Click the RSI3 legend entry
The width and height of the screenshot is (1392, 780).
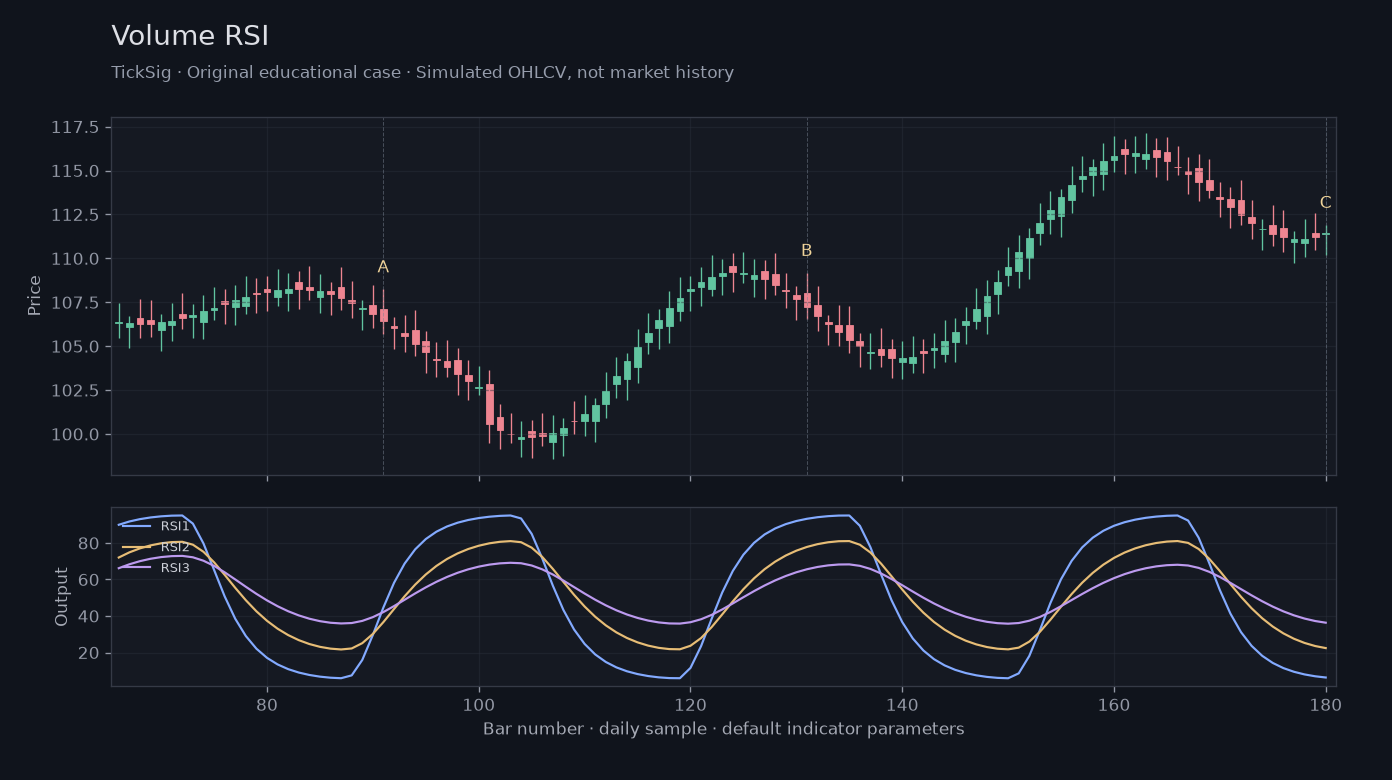click(155, 568)
